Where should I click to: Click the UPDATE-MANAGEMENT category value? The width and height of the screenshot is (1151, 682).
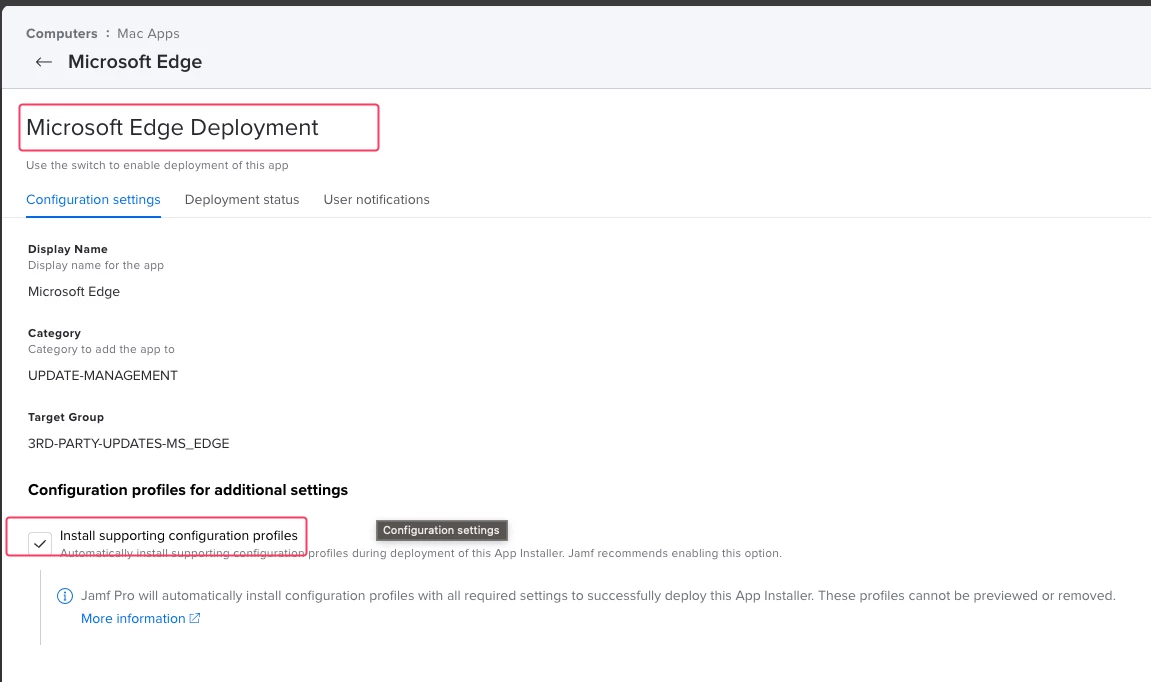[x=103, y=376]
